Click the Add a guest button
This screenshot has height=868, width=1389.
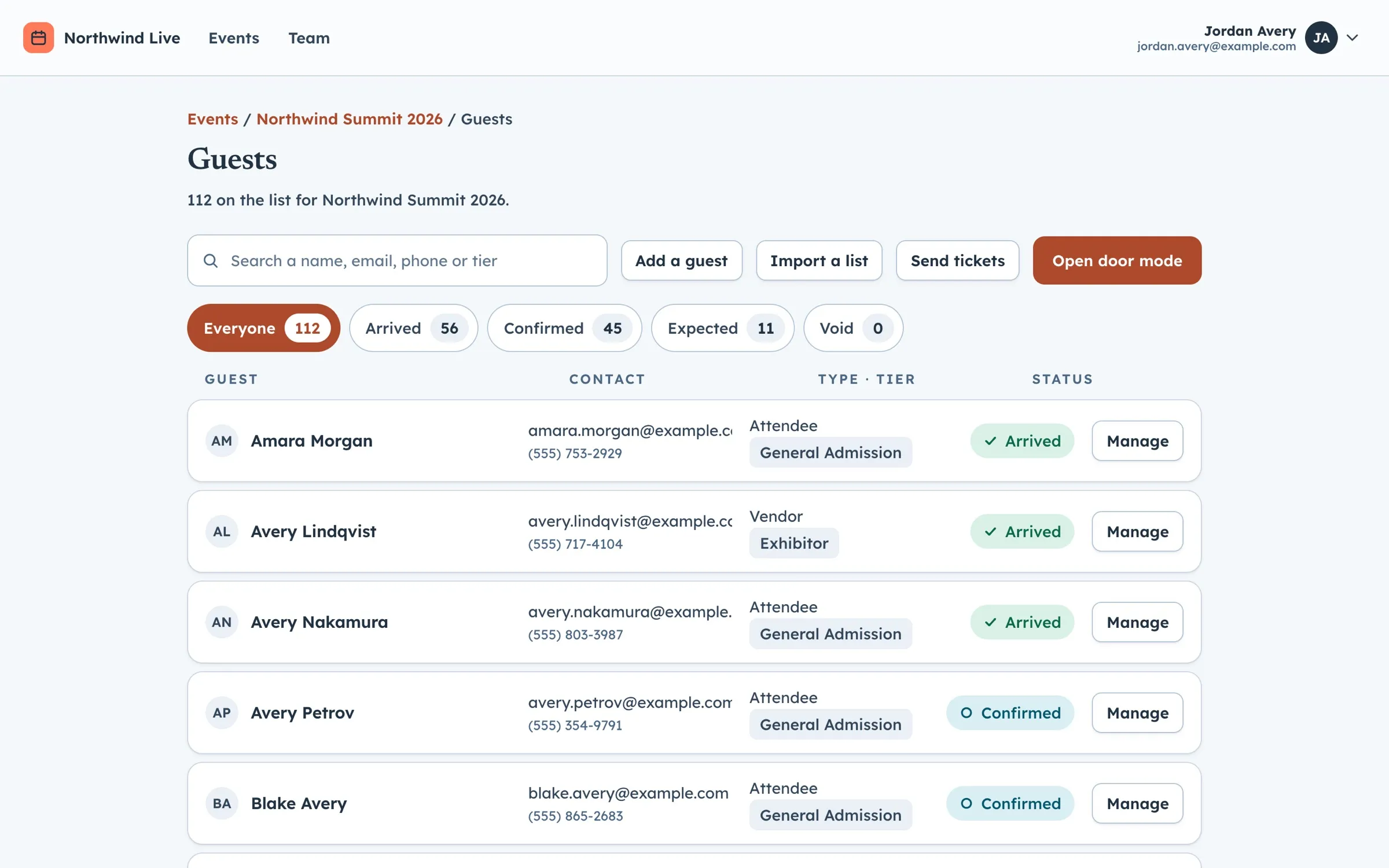(x=682, y=260)
